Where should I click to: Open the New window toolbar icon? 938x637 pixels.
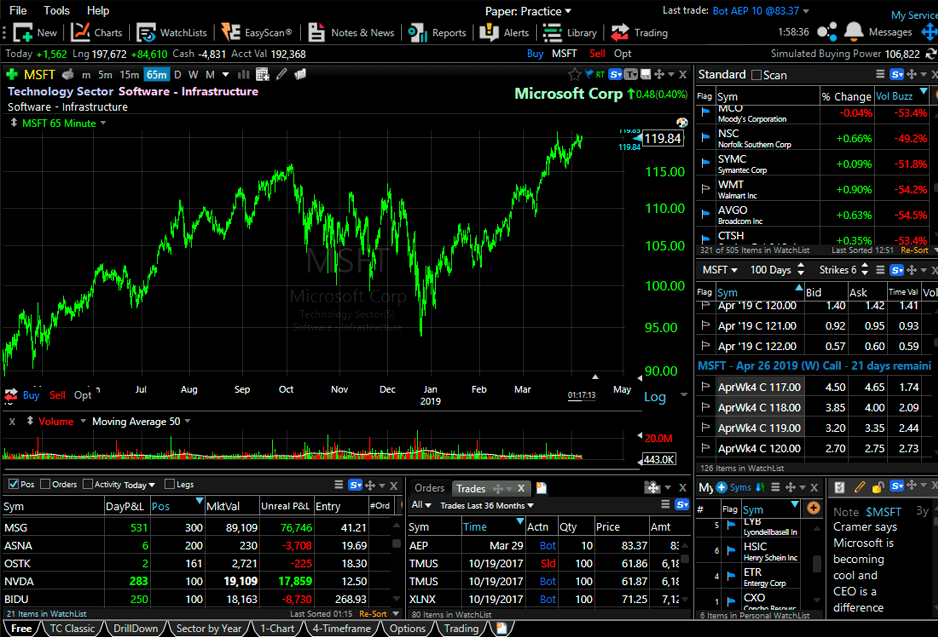point(34,32)
